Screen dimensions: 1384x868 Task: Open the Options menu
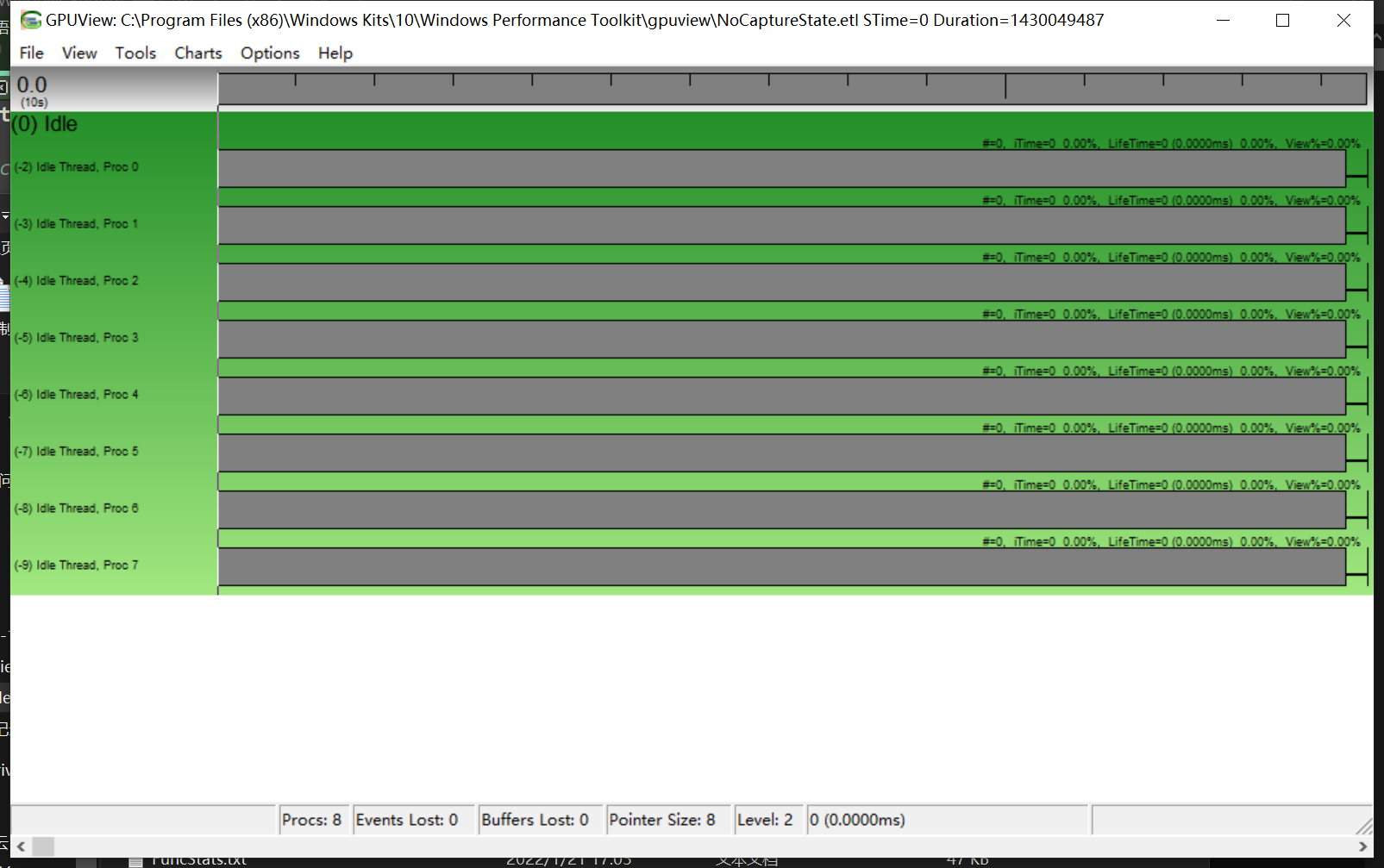point(269,53)
